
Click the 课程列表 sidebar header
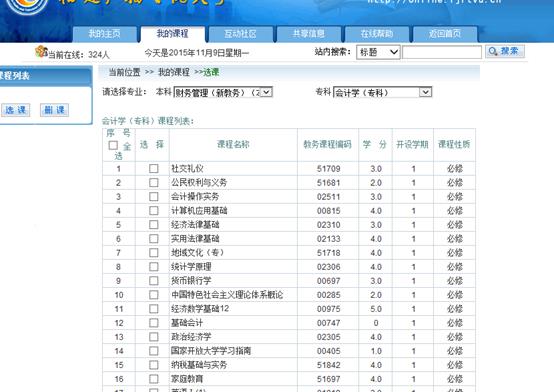pos(15,76)
